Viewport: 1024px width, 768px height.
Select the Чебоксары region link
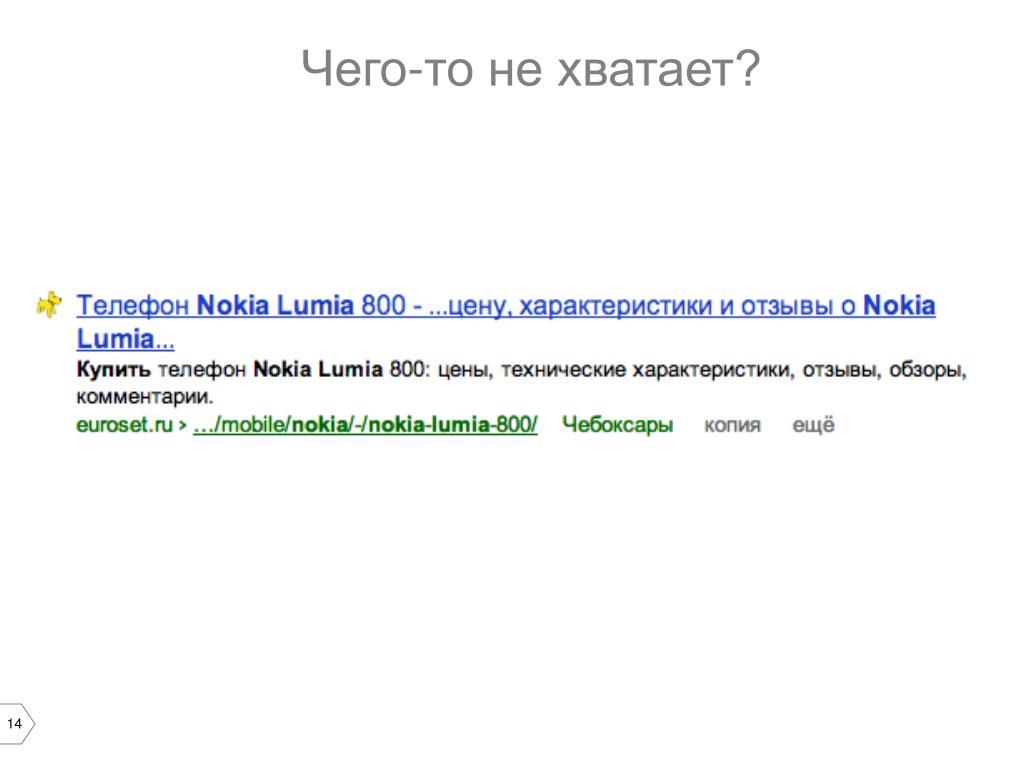click(x=617, y=425)
